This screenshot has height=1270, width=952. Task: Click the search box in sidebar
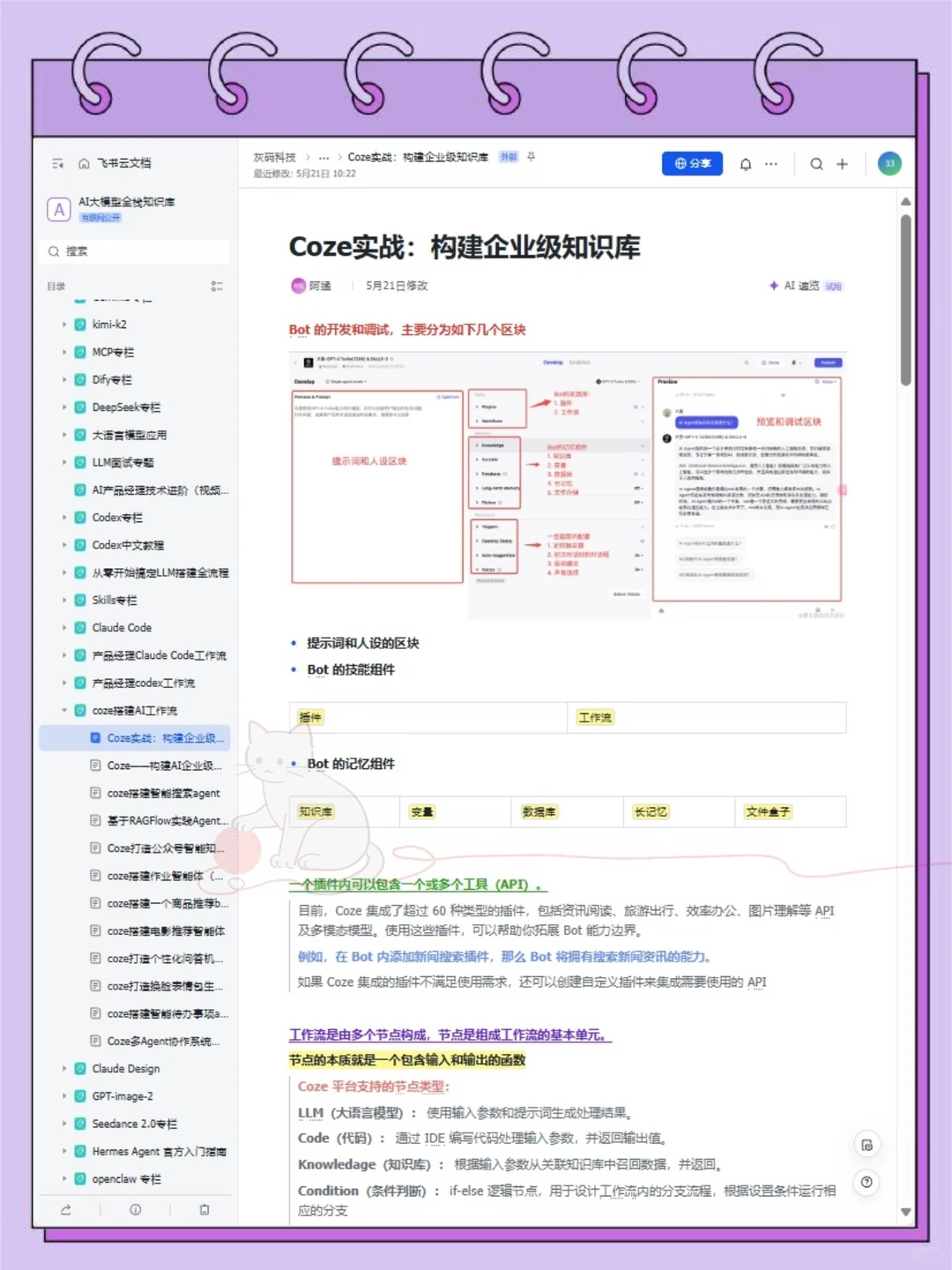tap(134, 251)
